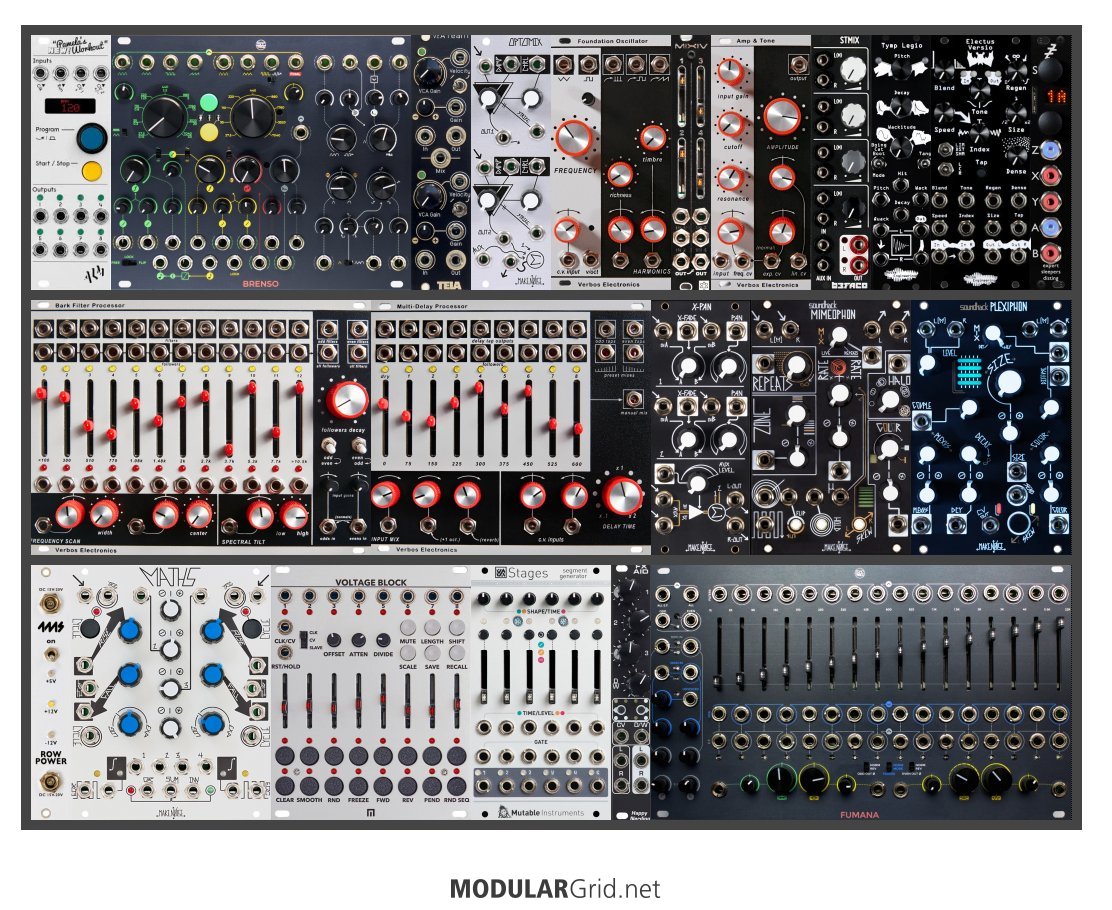Image resolution: width=1112 pixels, height=910 pixels.
Task: Click the Make Noise logo under Maths
Action: point(172,812)
